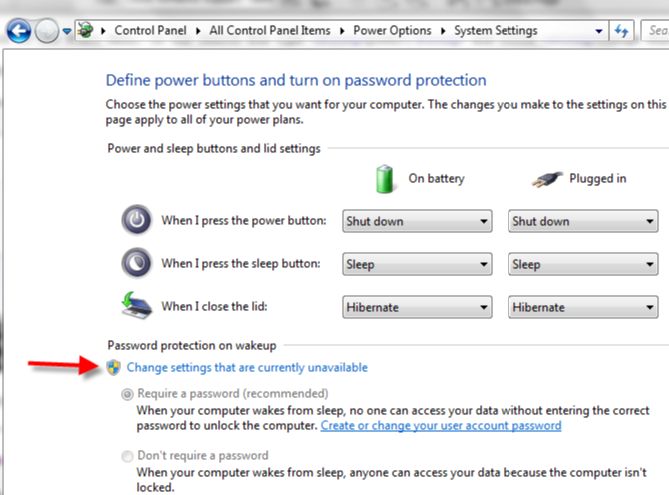This screenshot has height=495, width=669.
Task: Click When I close the lid label
Action: pos(214,306)
